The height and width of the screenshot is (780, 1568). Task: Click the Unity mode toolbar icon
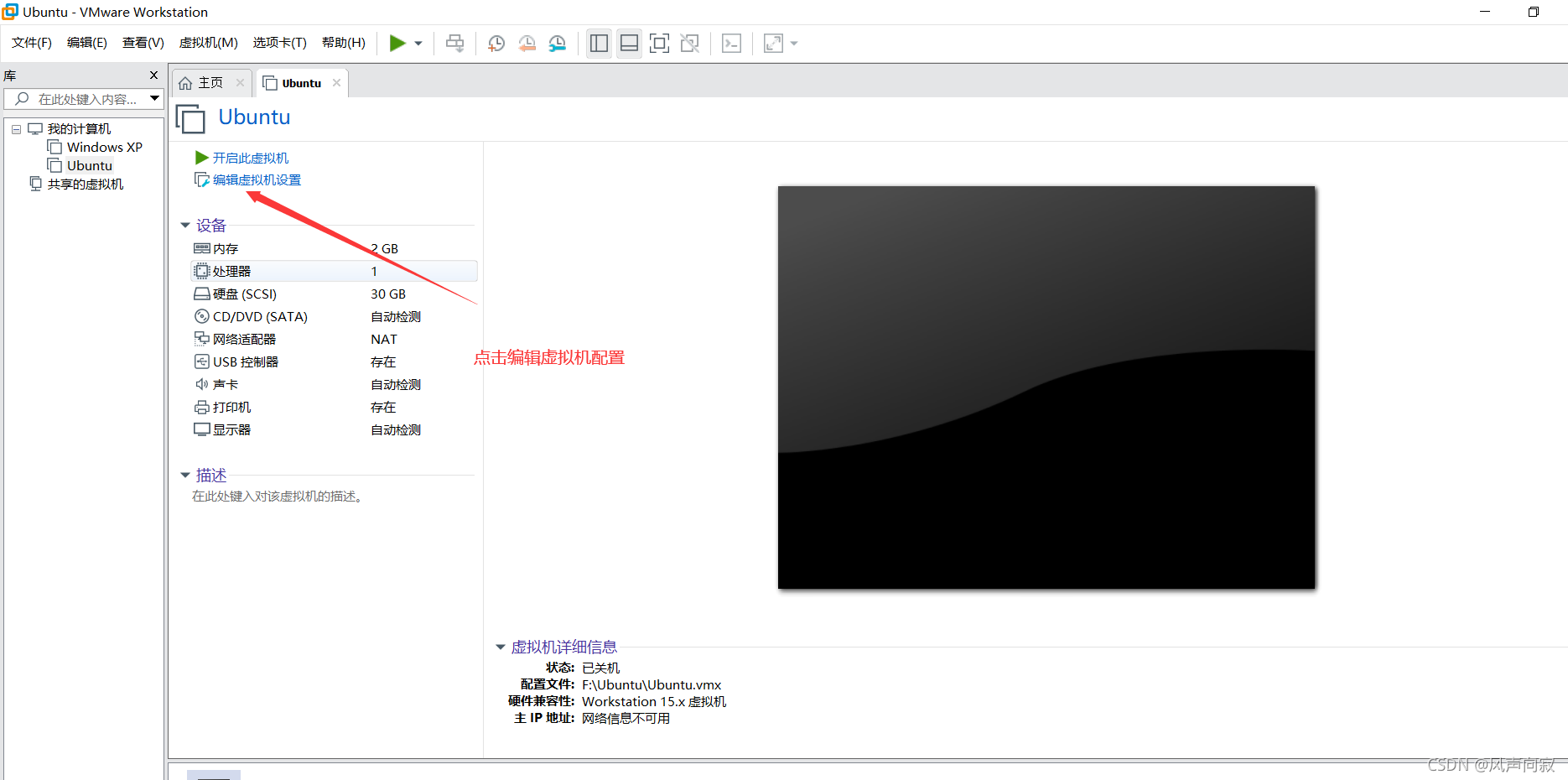690,44
